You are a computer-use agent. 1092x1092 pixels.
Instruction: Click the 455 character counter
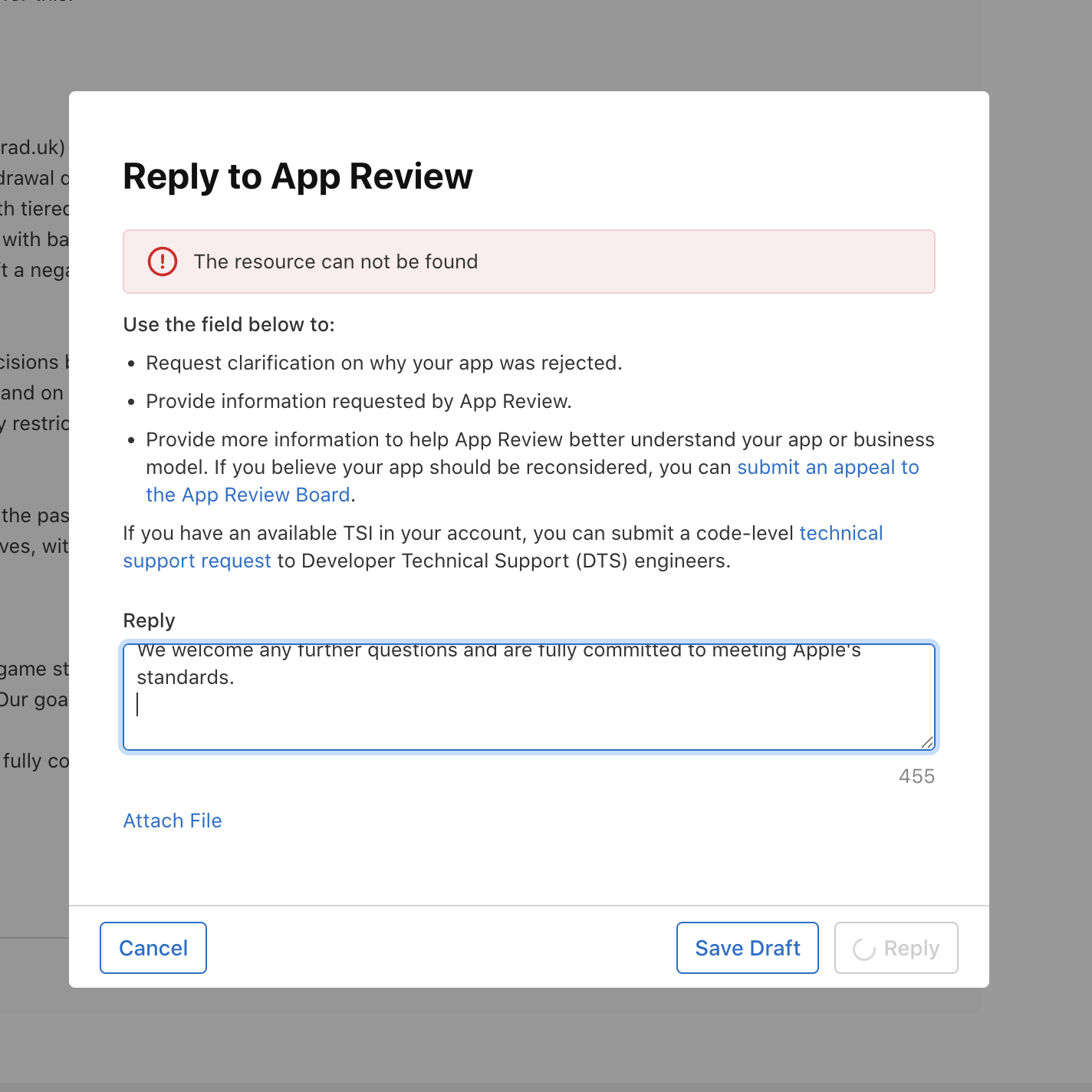click(916, 776)
